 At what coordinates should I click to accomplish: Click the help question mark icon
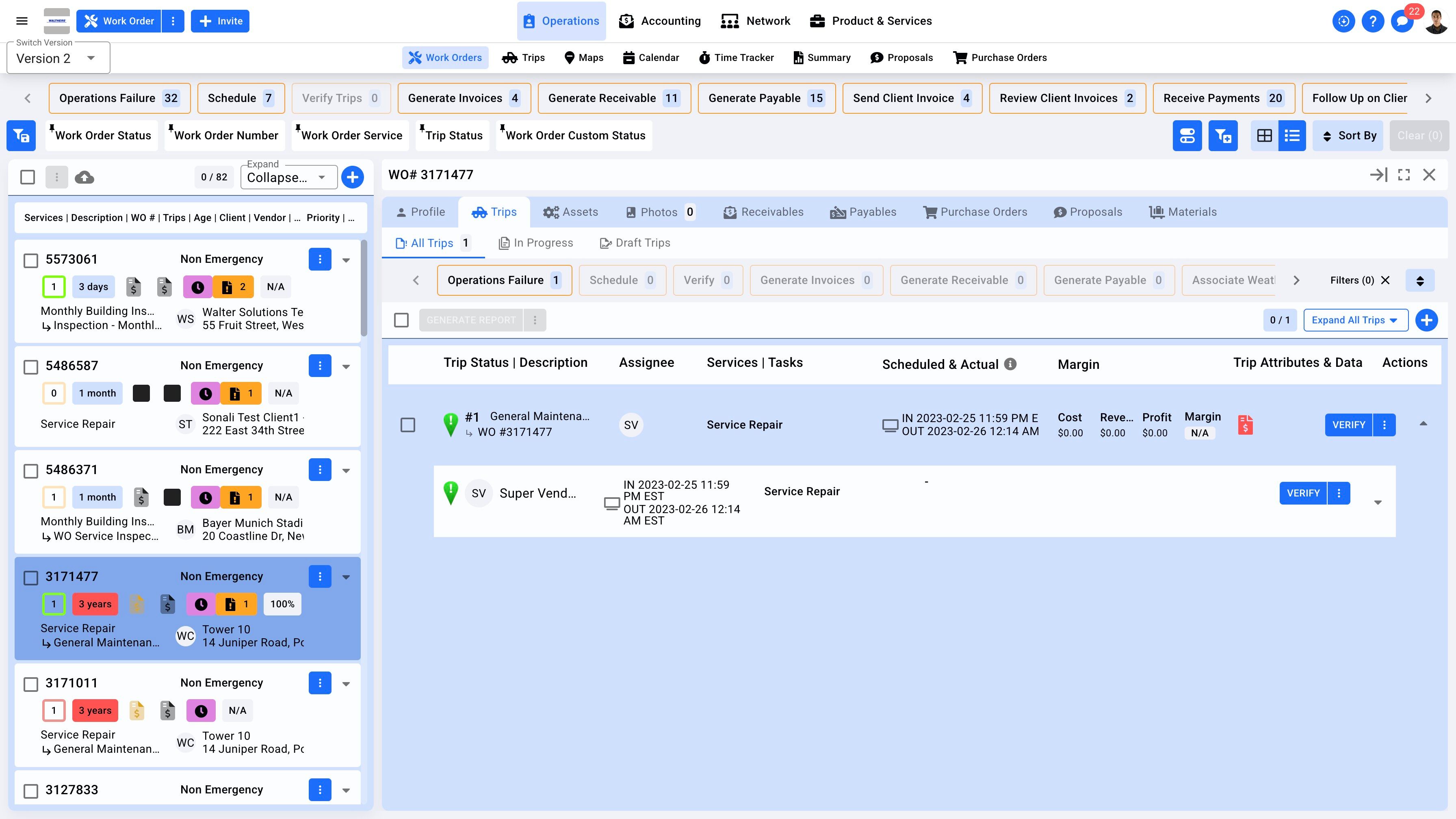coord(1372,22)
